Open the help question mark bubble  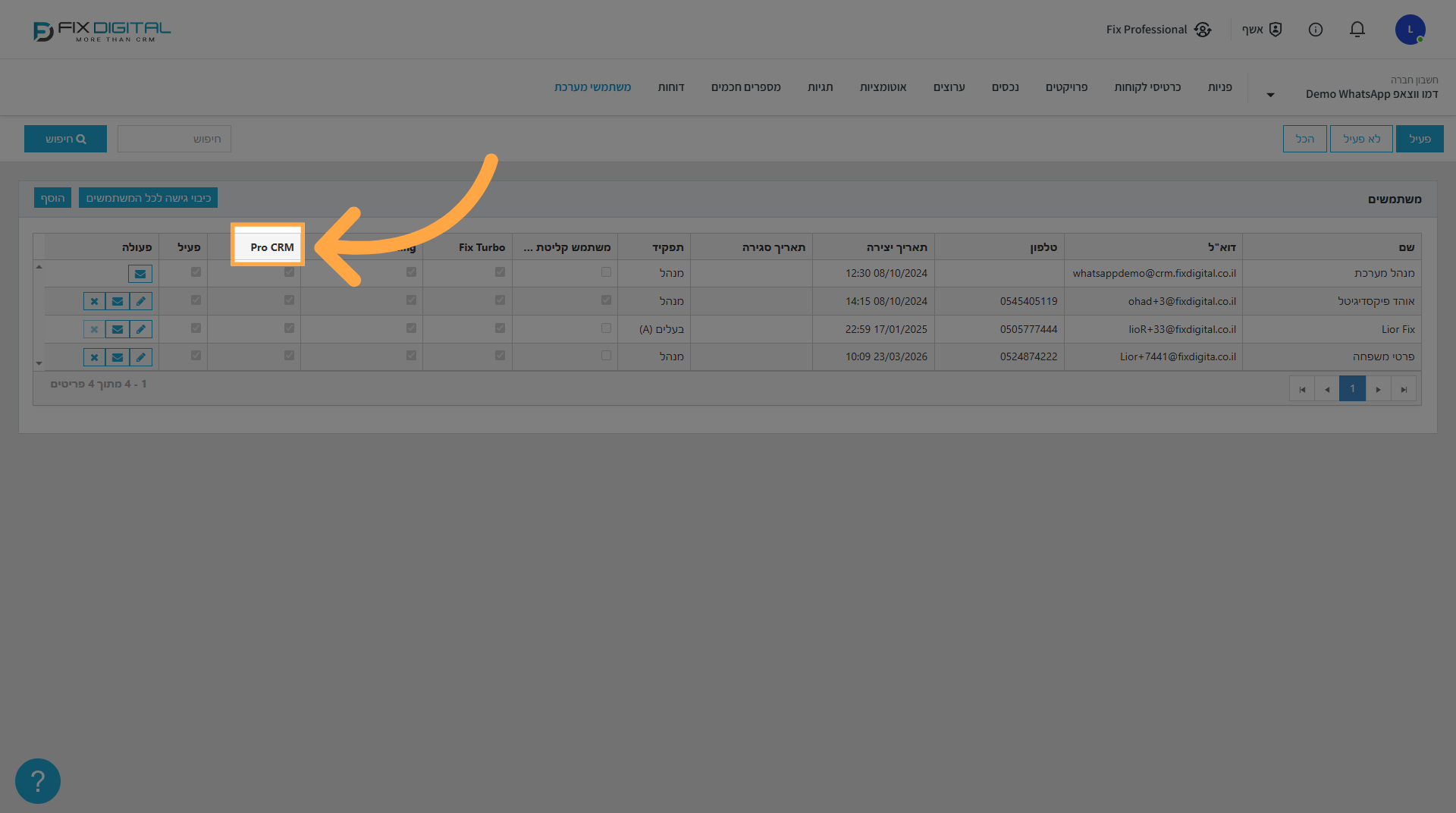pos(38,781)
